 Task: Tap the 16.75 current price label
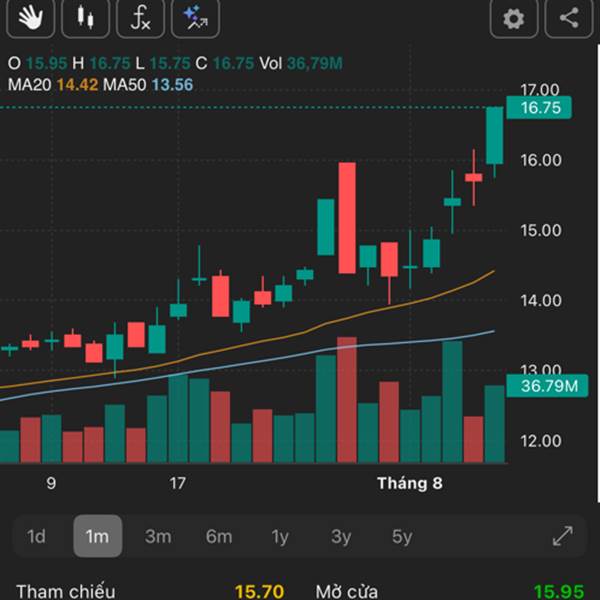539,108
